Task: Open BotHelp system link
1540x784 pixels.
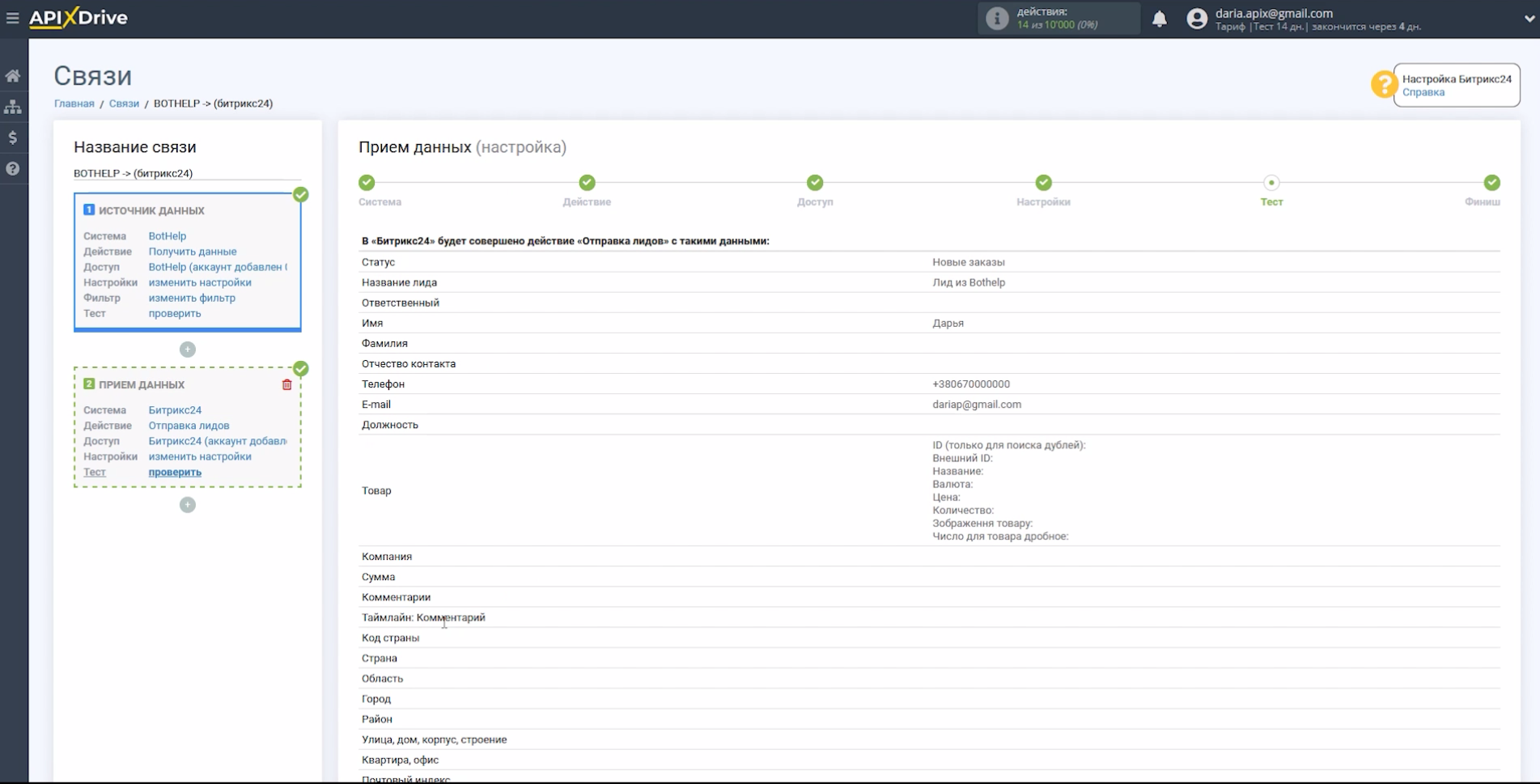Action: [x=168, y=236]
